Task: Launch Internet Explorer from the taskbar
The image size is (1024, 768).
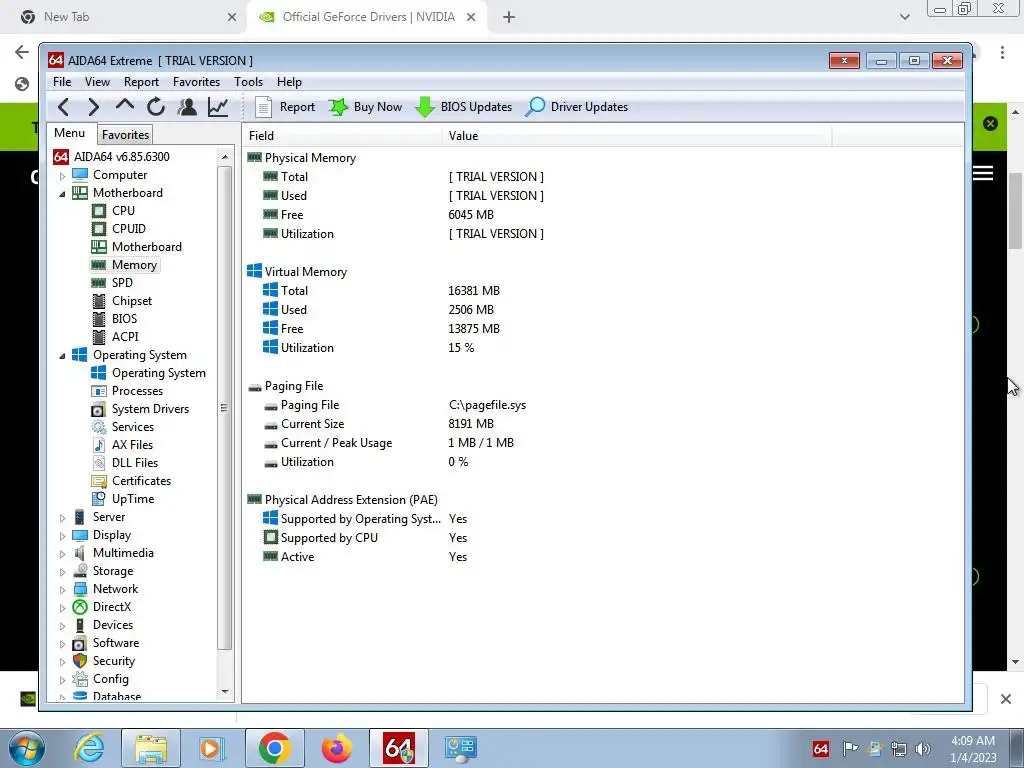Action: pyautogui.click(x=89, y=748)
